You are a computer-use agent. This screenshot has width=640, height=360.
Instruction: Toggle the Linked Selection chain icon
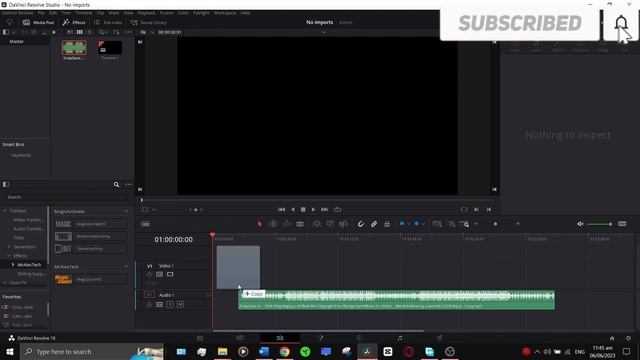[x=374, y=224]
